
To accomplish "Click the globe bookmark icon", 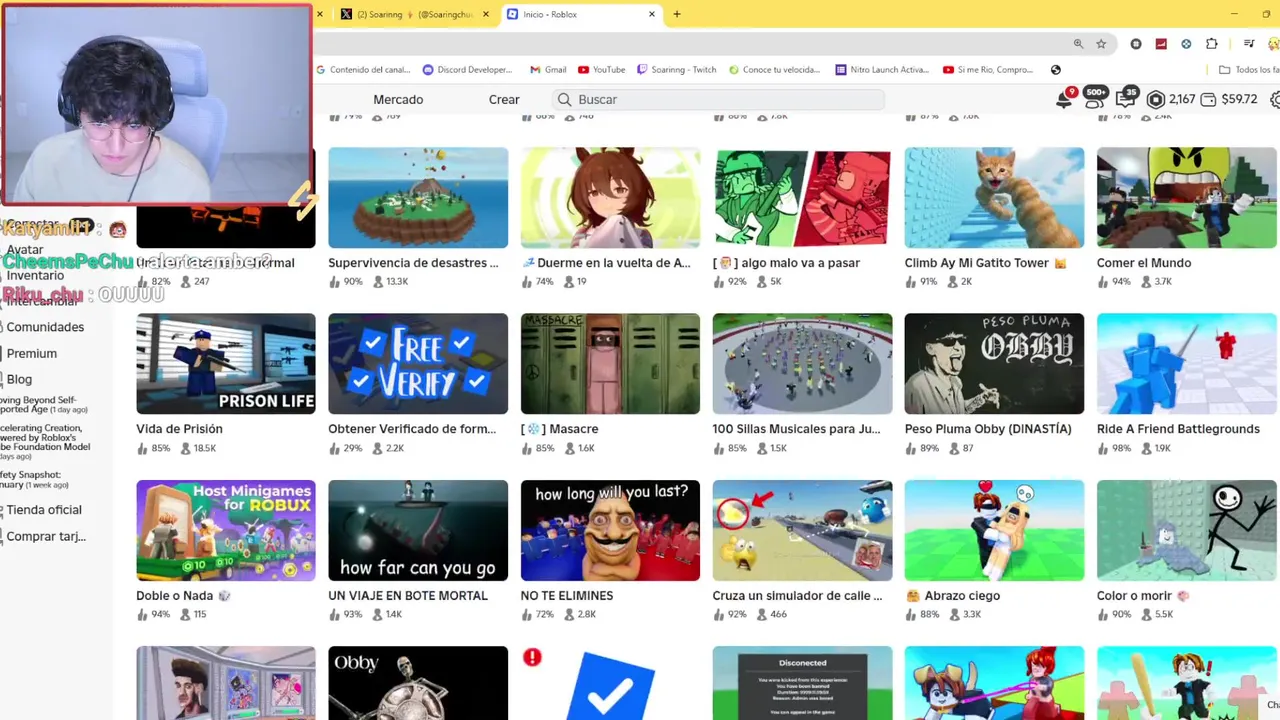I will (x=1056, y=70).
